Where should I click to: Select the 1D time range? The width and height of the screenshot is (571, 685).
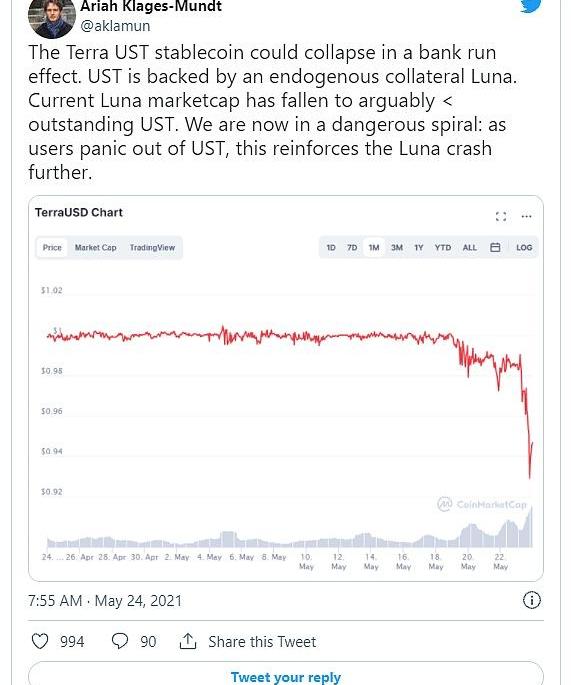331,248
